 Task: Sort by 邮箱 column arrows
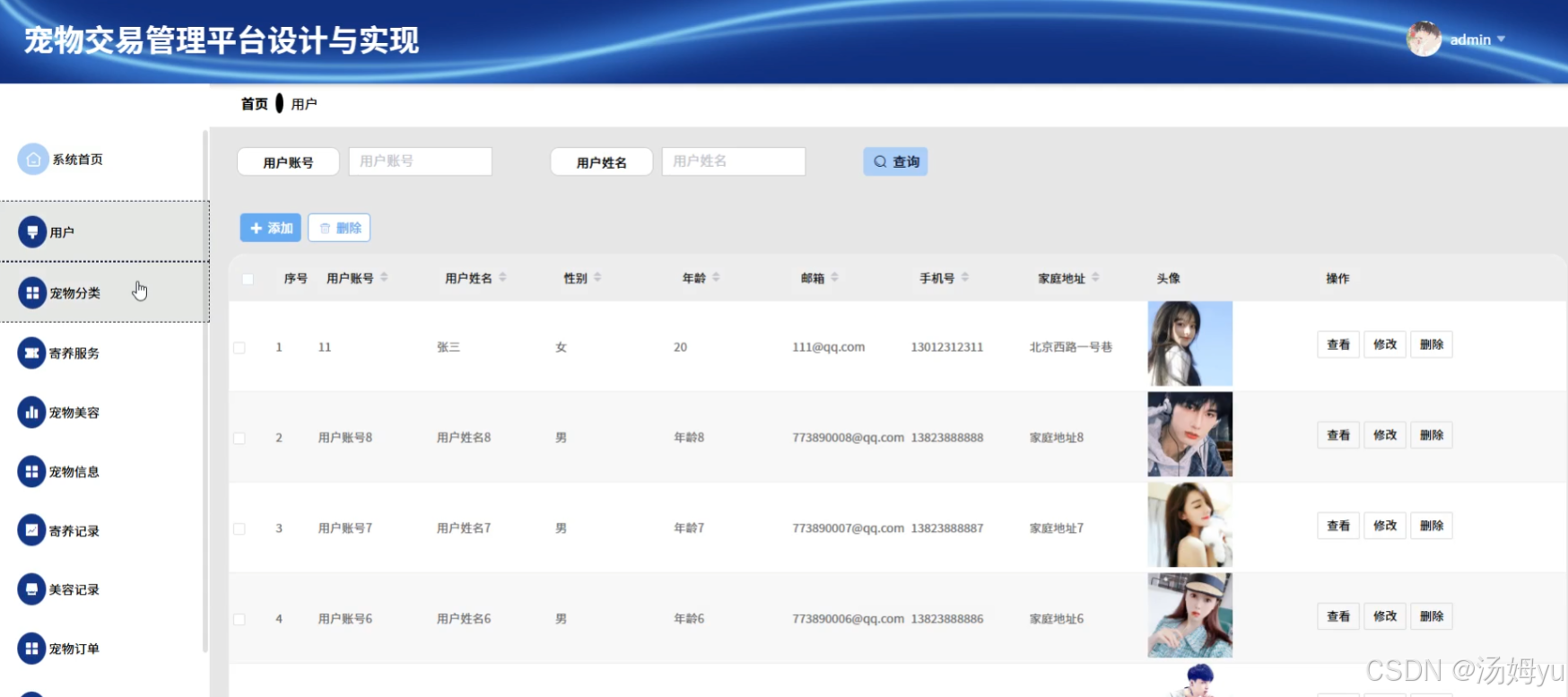[834, 277]
